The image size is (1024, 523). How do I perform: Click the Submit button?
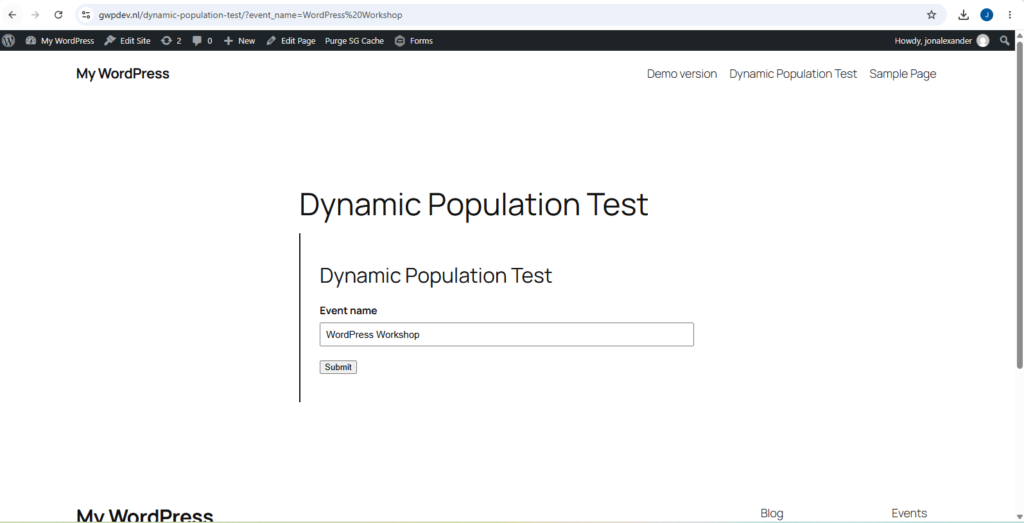(338, 367)
